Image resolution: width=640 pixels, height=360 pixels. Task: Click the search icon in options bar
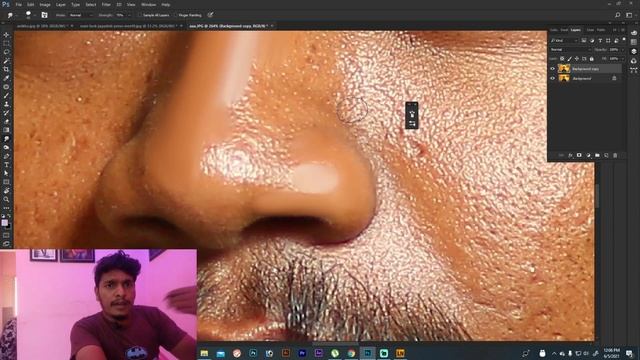tap(618, 15)
